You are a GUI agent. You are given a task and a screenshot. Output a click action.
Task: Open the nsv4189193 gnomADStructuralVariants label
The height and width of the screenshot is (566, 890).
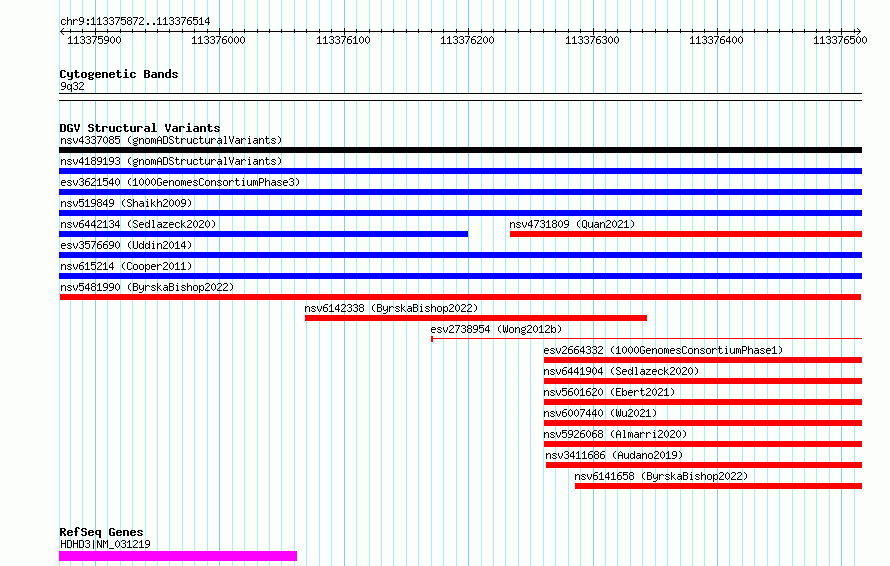171,161
